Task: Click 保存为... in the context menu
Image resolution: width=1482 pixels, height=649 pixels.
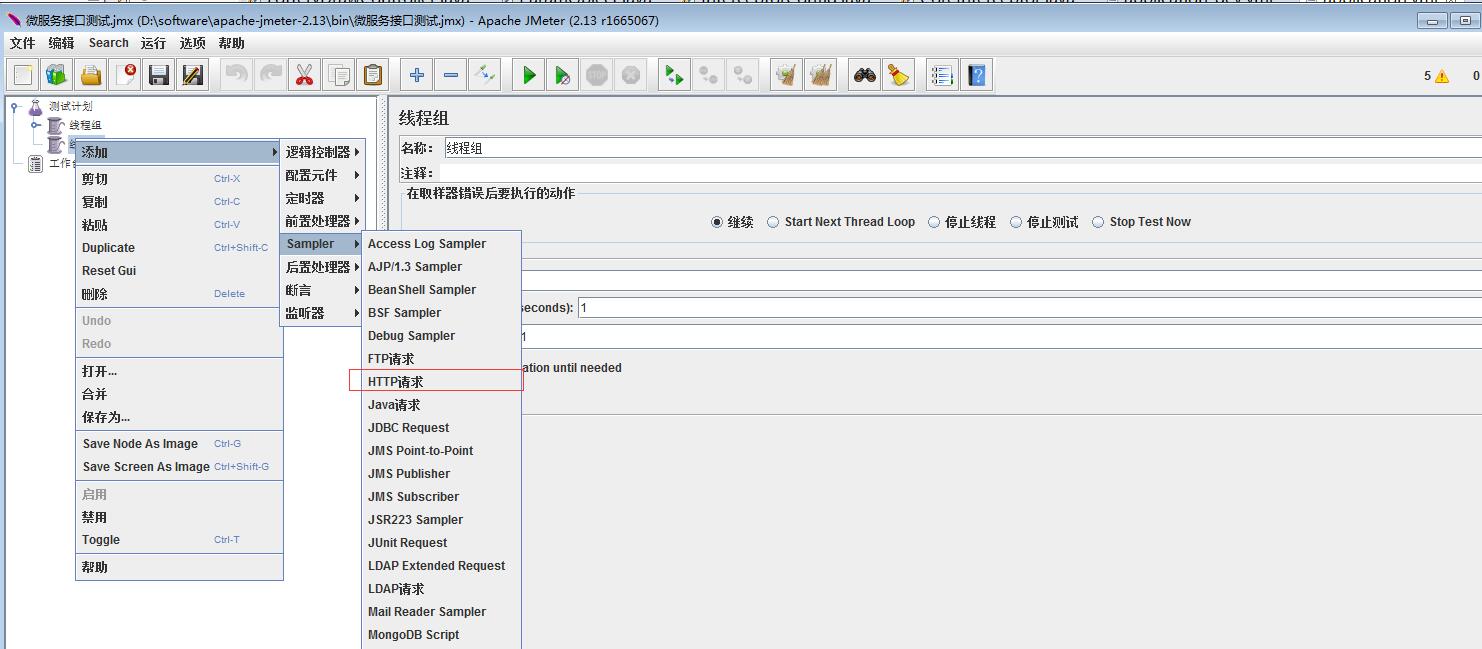Action: [179, 417]
